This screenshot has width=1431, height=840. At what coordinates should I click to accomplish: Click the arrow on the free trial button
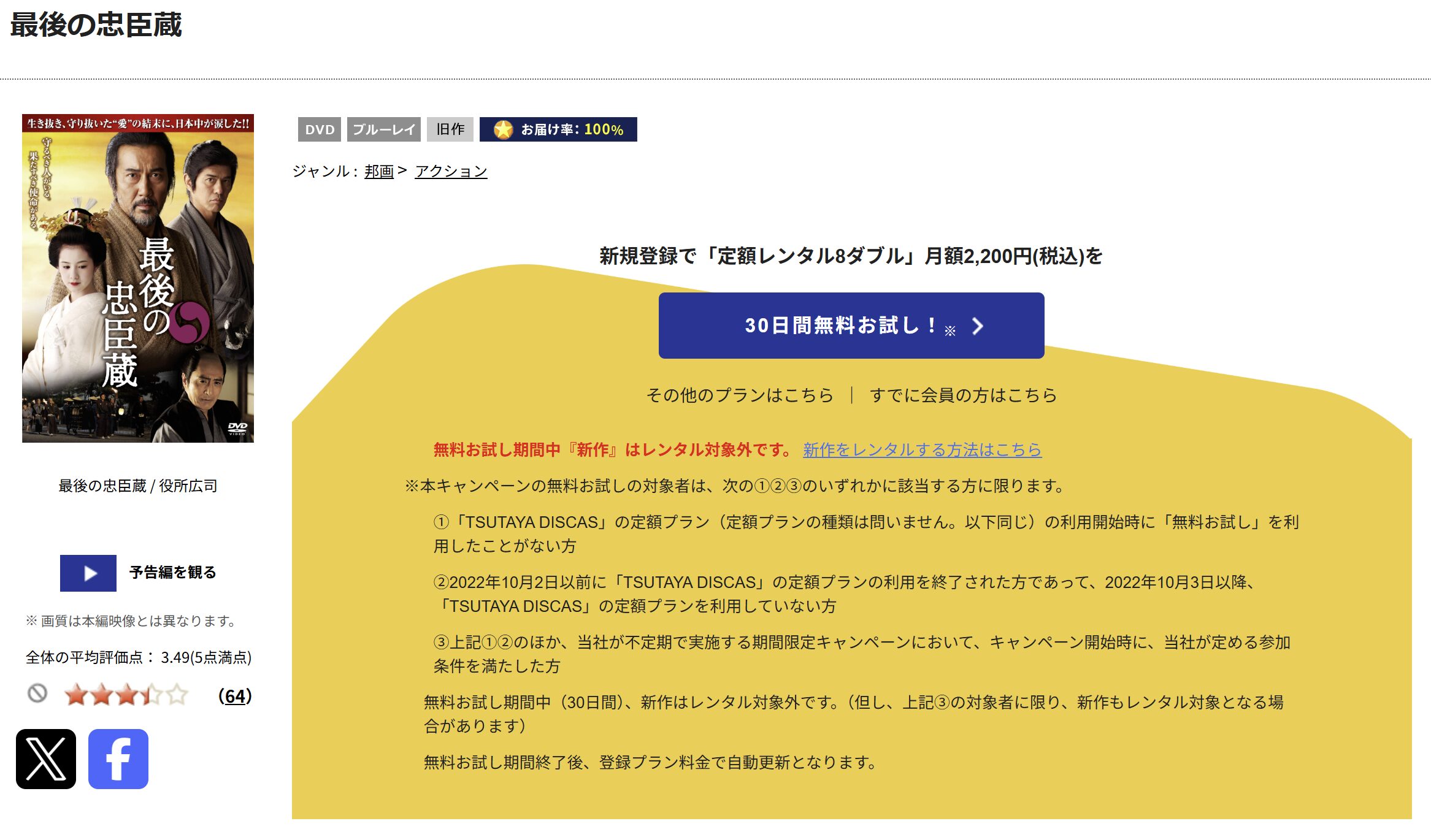pyautogui.click(x=978, y=326)
